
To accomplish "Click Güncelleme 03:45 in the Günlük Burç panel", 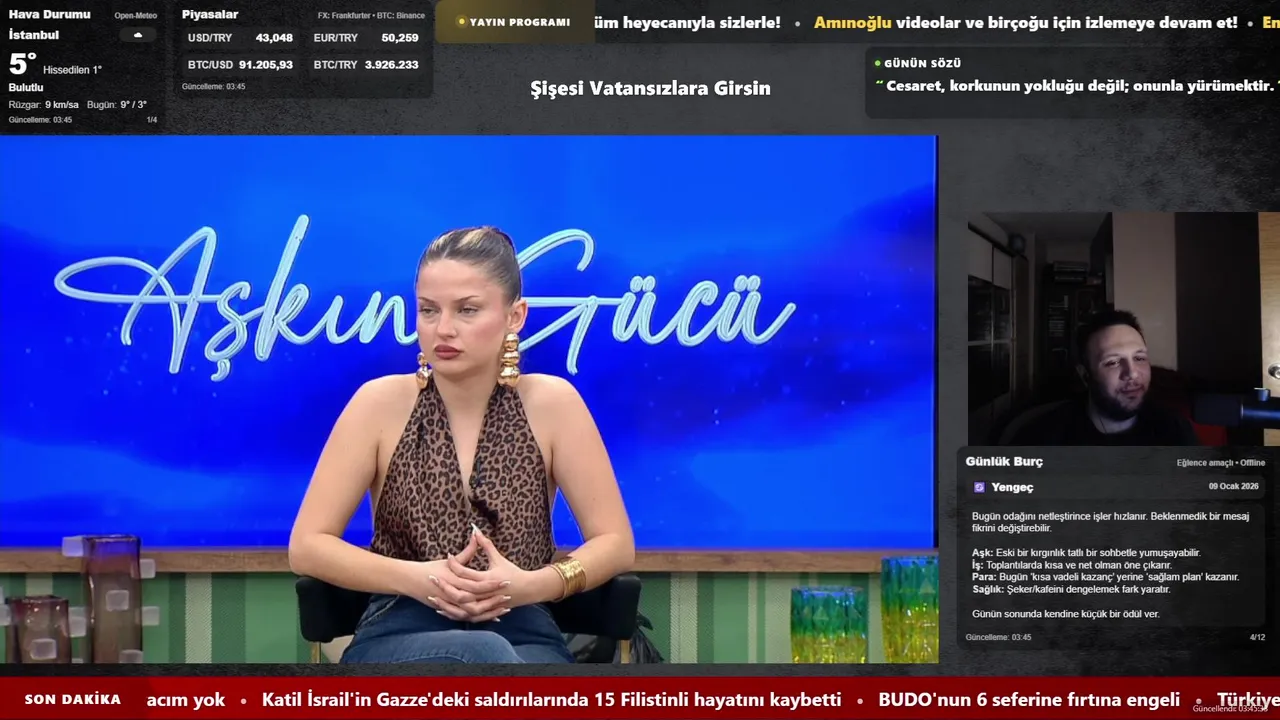I will pos(998,637).
